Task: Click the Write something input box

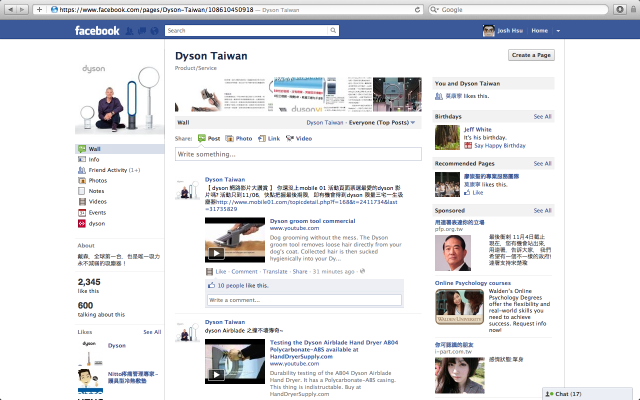Action: [x=298, y=154]
